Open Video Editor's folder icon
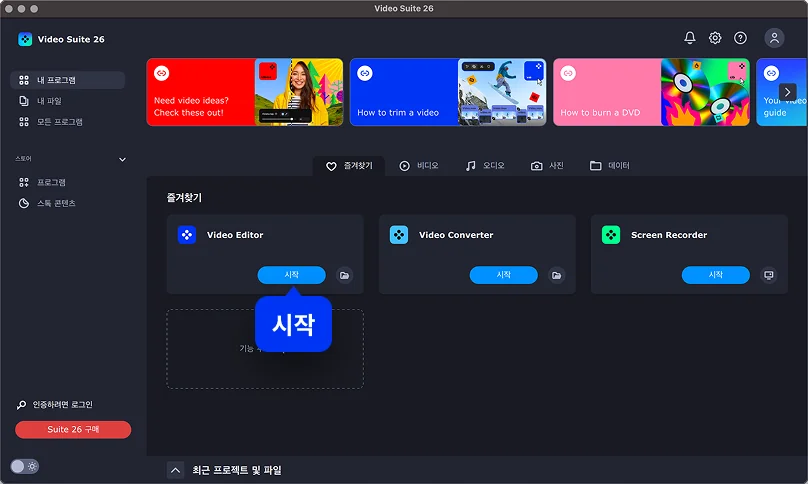 (x=344, y=275)
